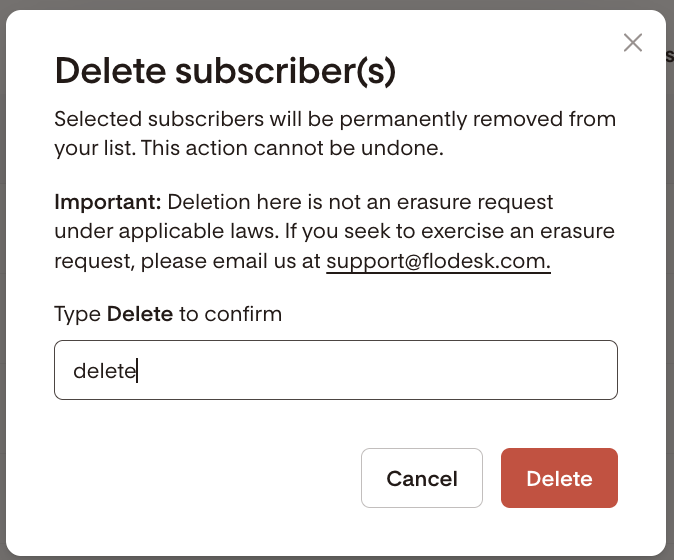Screen dimensions: 674x560
Task: Click blank footer space left of Cancel
Action: point(200,478)
